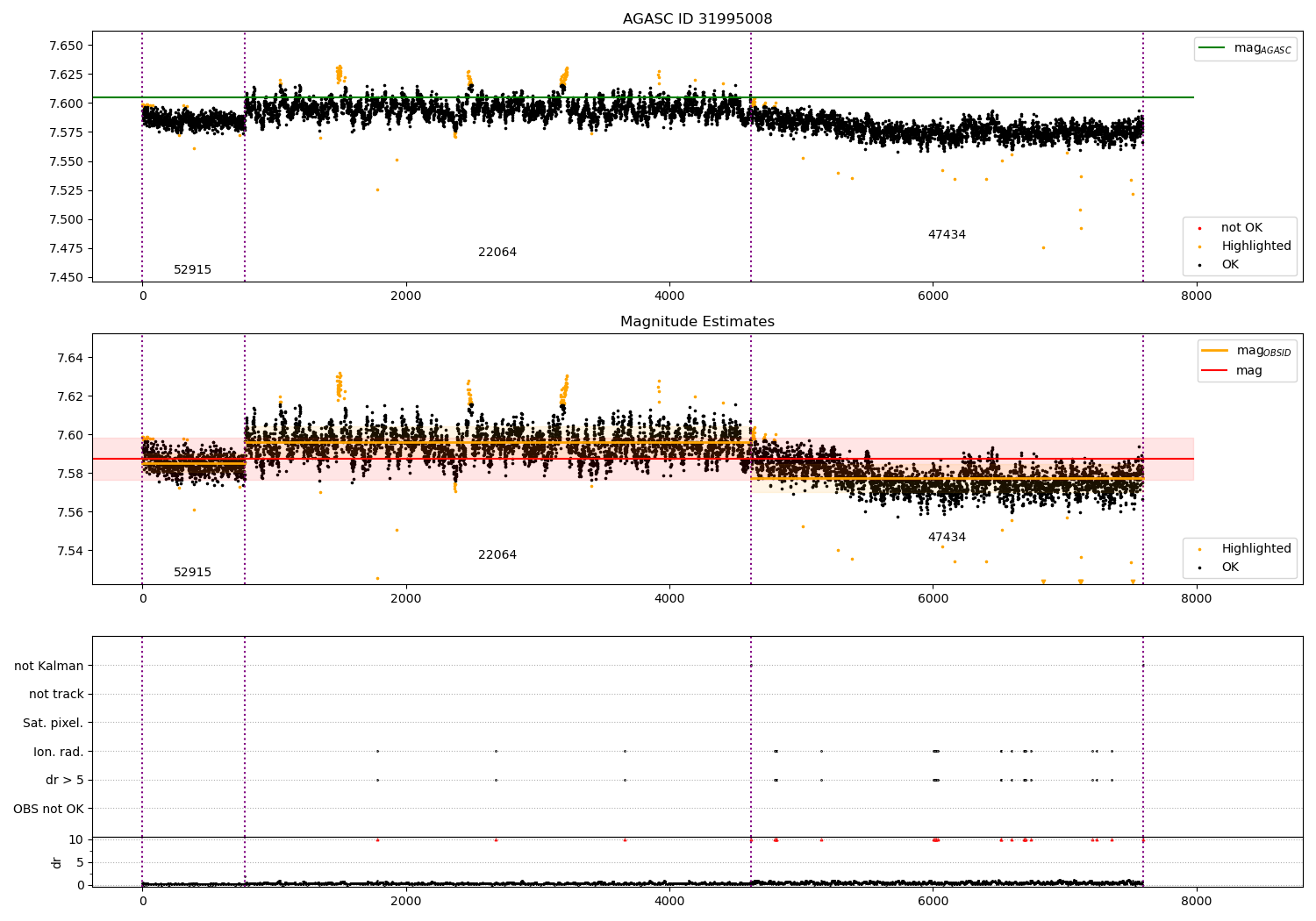This screenshot has height=921, width=1316.
Task: Click the AGASC ID 31995008 plot title
Action: point(697,19)
